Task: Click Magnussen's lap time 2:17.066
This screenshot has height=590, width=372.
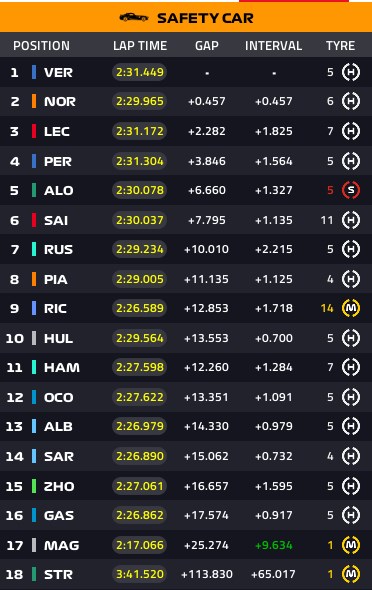Action: pyautogui.click(x=140, y=545)
